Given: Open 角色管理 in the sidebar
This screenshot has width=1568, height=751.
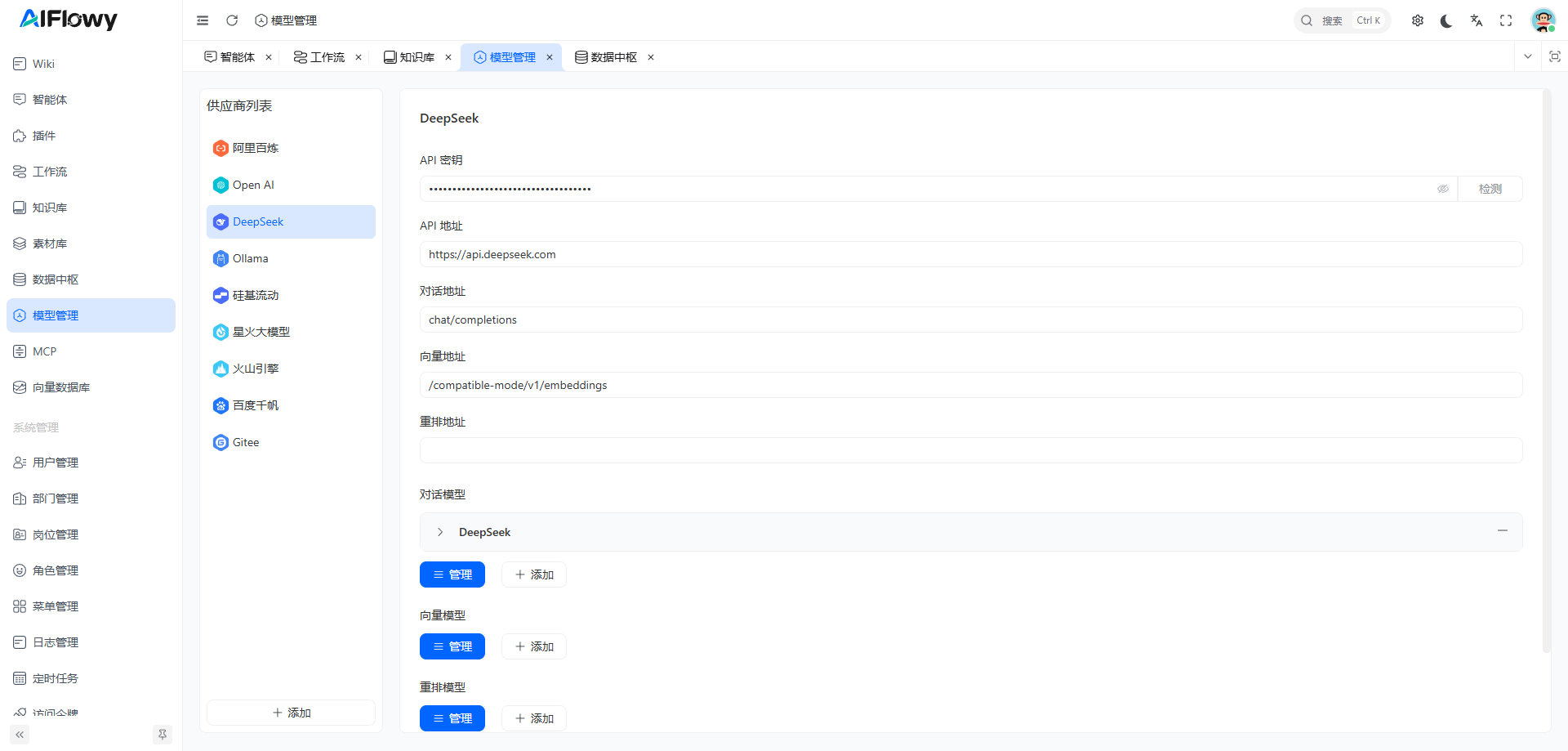Looking at the screenshot, I should [x=91, y=570].
